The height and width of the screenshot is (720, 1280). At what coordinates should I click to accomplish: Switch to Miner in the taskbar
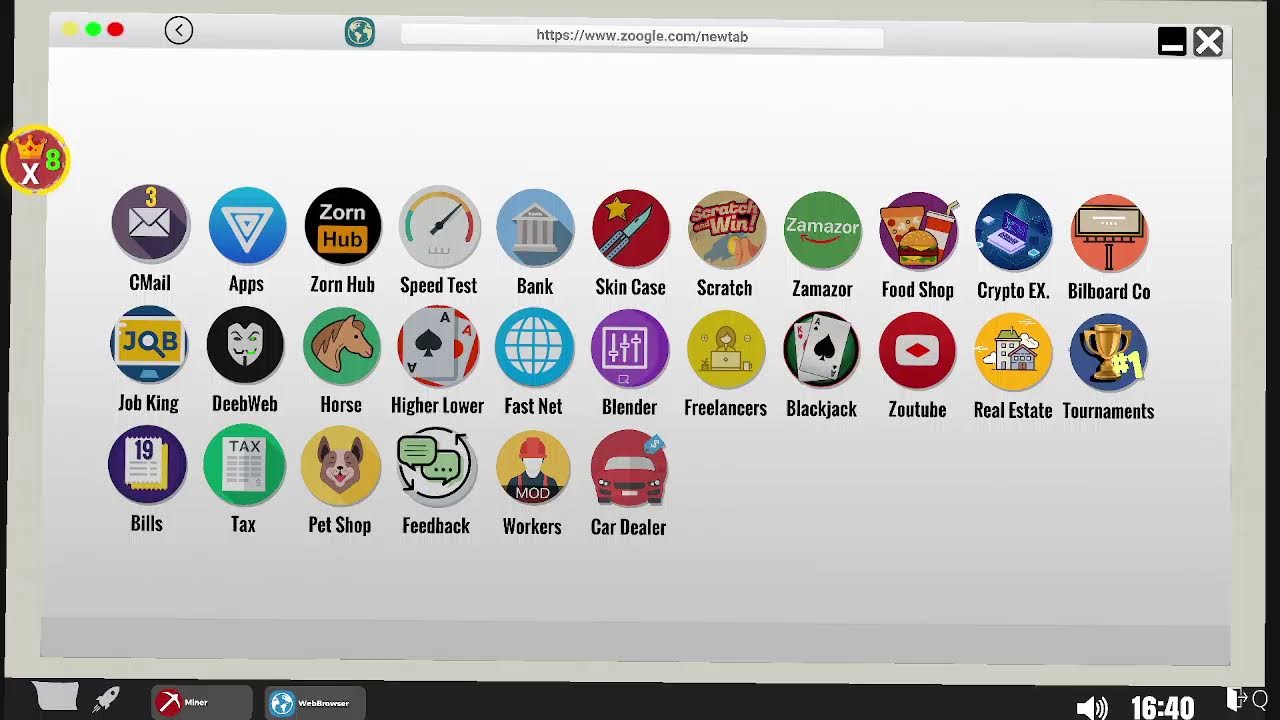pyautogui.click(x=201, y=703)
